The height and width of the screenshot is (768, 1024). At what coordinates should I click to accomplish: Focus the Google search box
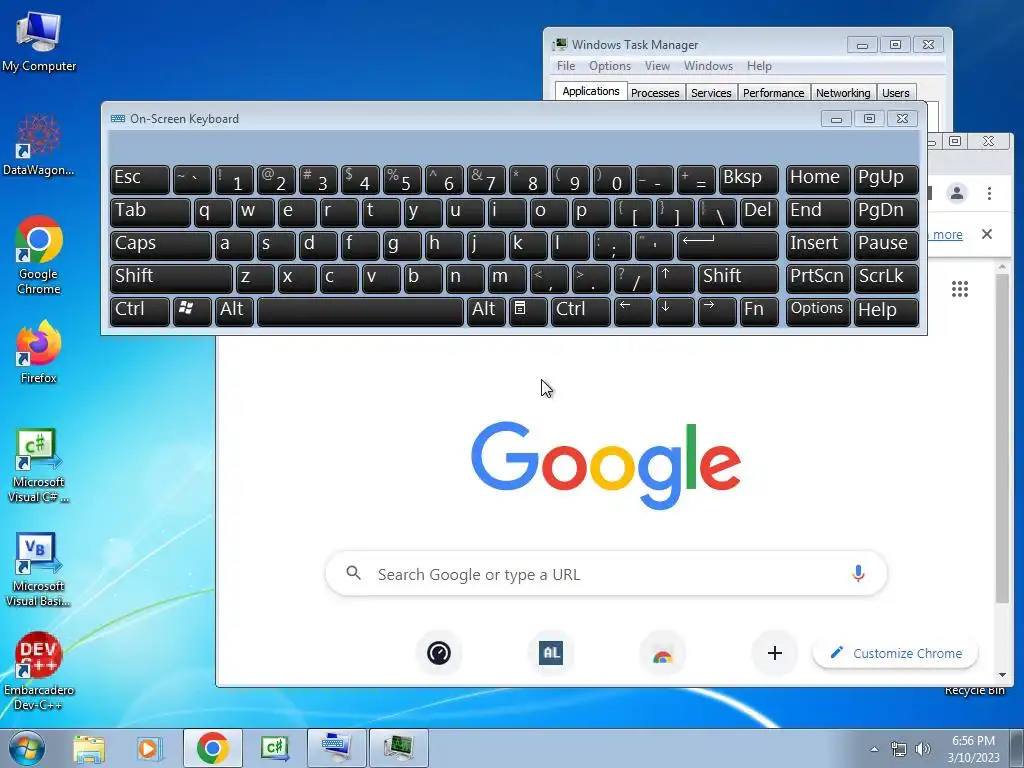coord(606,573)
